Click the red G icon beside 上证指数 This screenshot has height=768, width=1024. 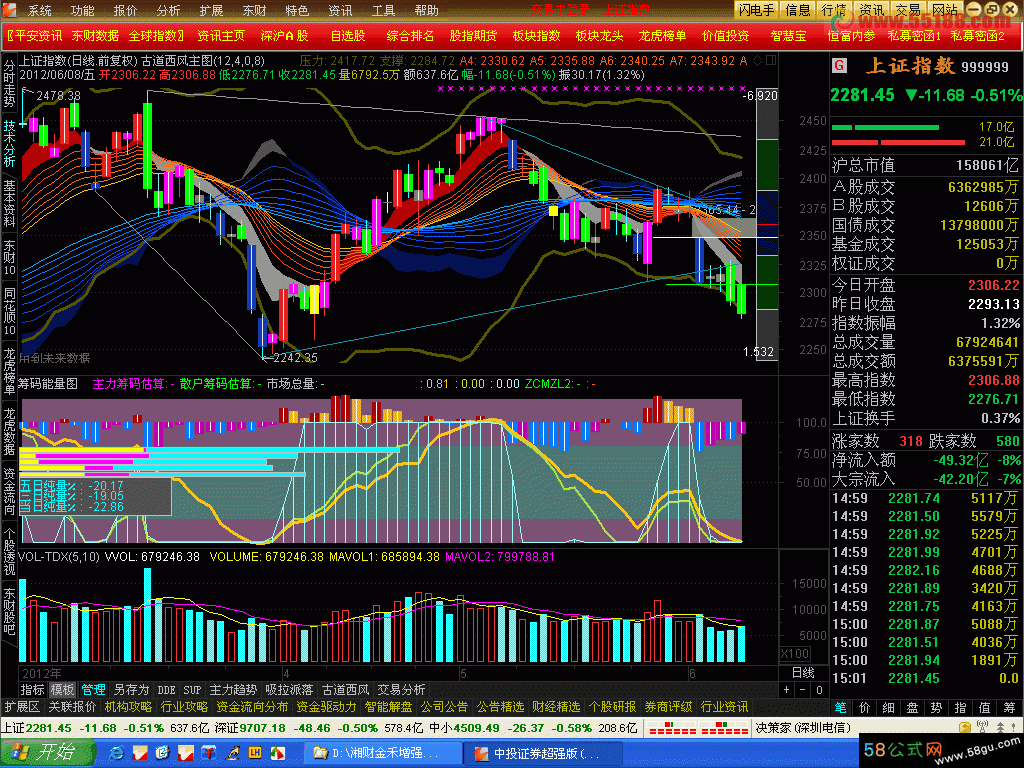[839, 65]
